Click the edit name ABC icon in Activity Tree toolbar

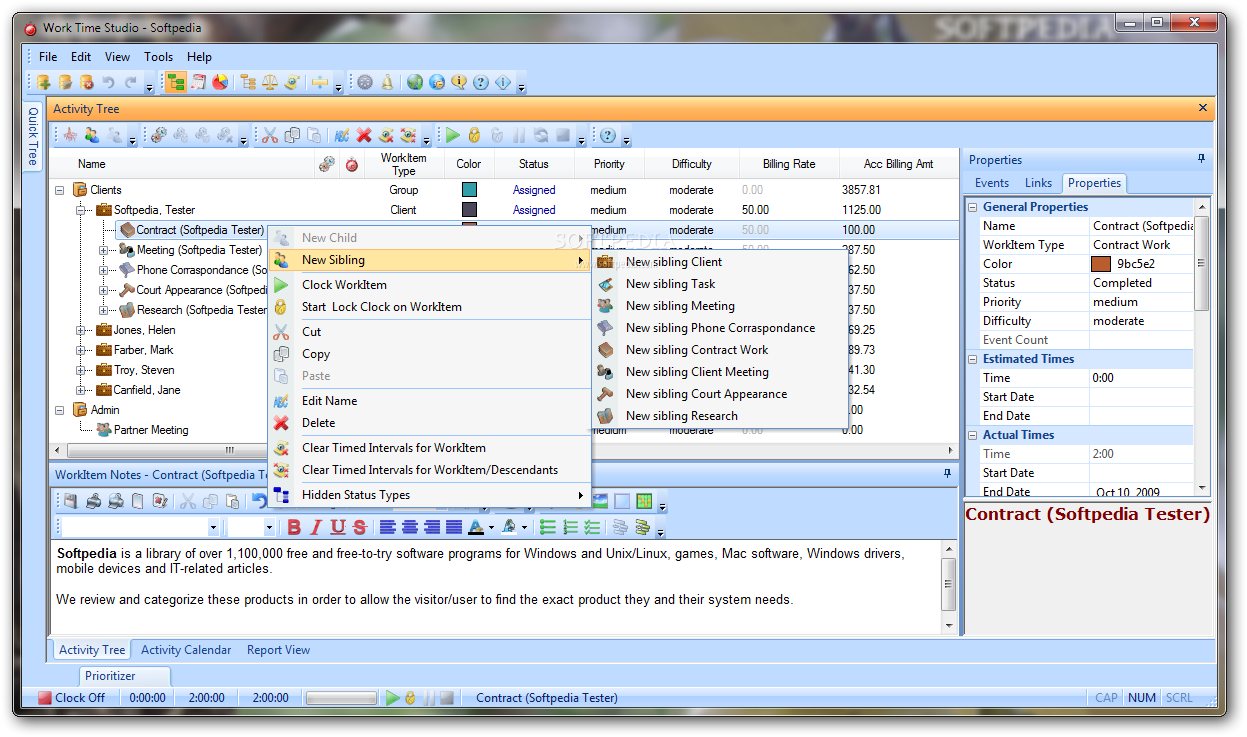coord(342,135)
